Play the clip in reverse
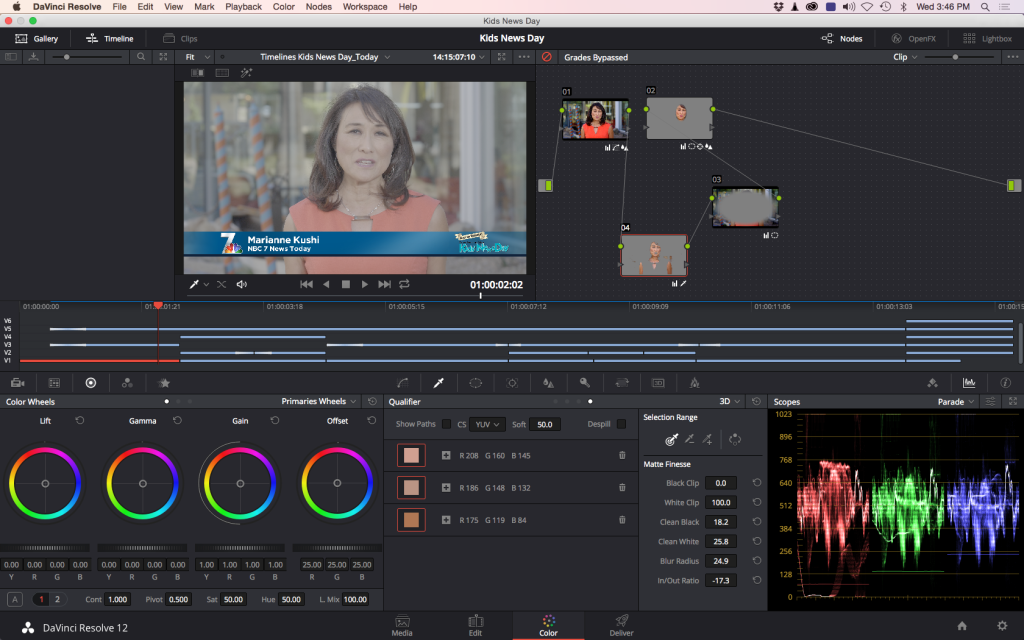The height and width of the screenshot is (640, 1024). point(326,284)
